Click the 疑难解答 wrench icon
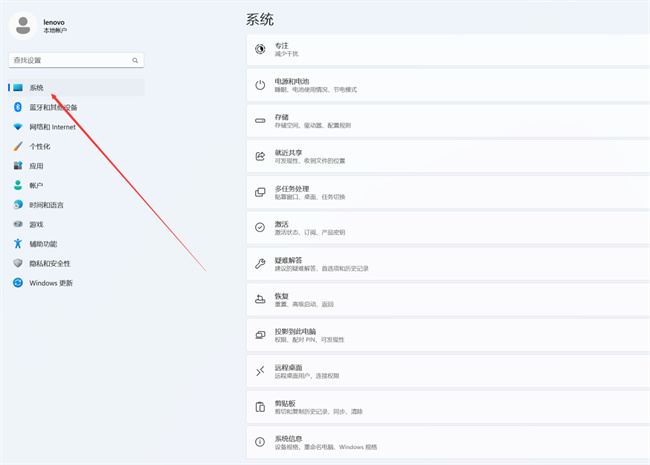This screenshot has width=650, height=465. 260,264
